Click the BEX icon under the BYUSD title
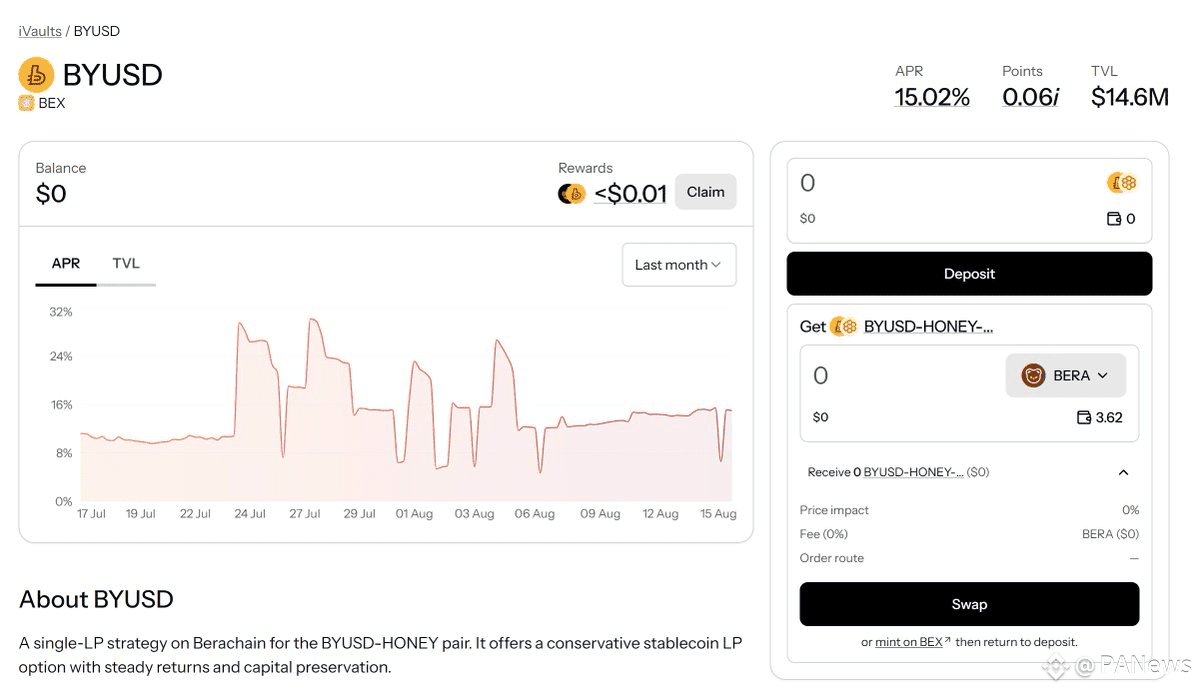 [27, 103]
